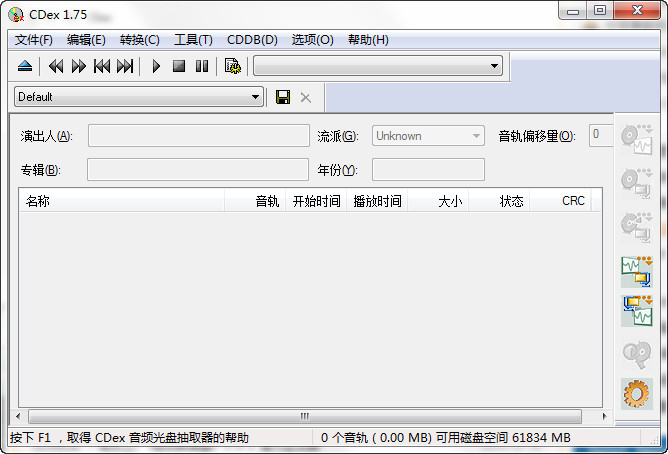Viewport: 668px width, 454px height.
Task: Save the current profile (floppy icon)
Action: 283,97
